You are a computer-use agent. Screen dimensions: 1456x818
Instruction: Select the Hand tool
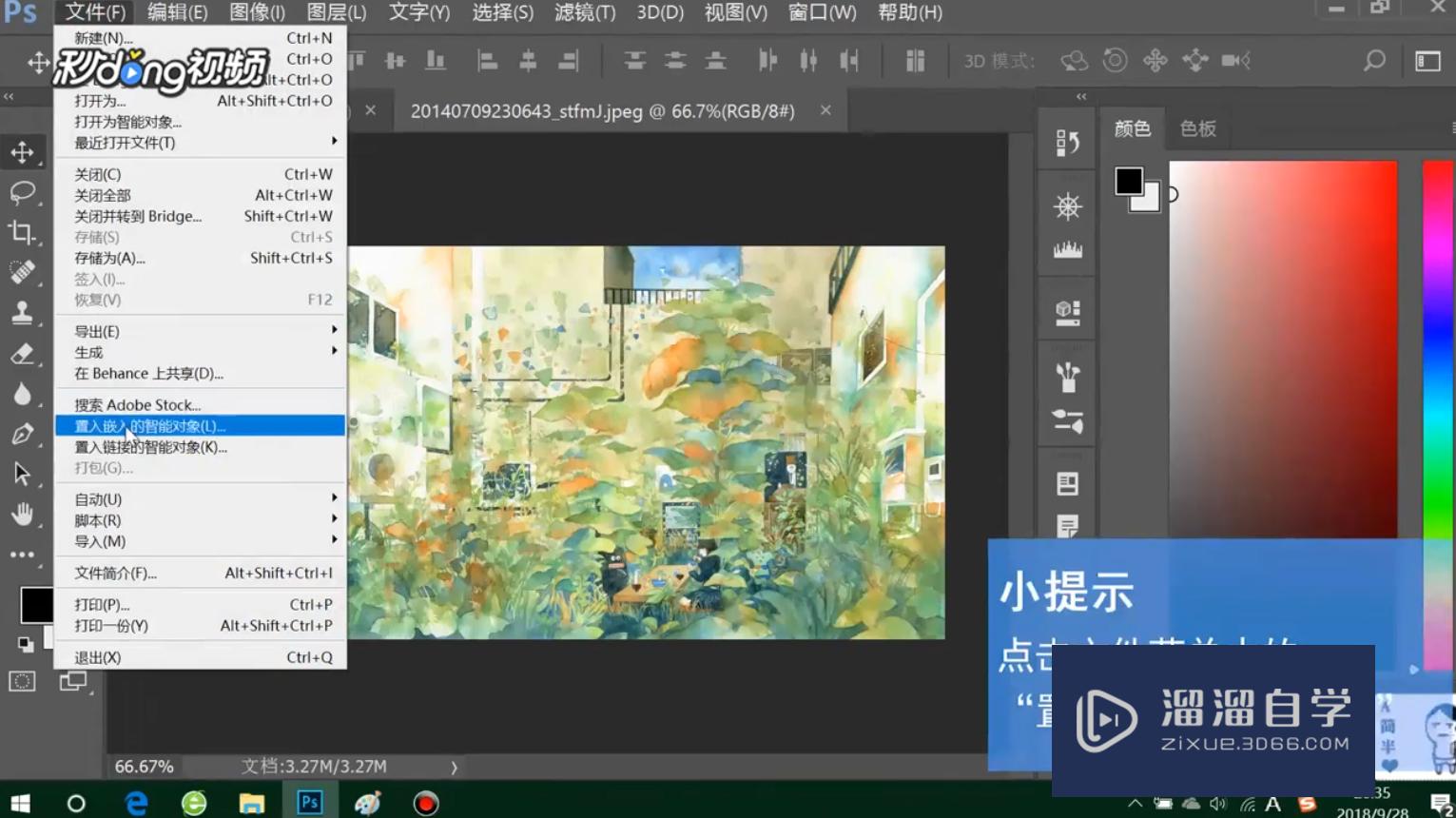tap(22, 515)
